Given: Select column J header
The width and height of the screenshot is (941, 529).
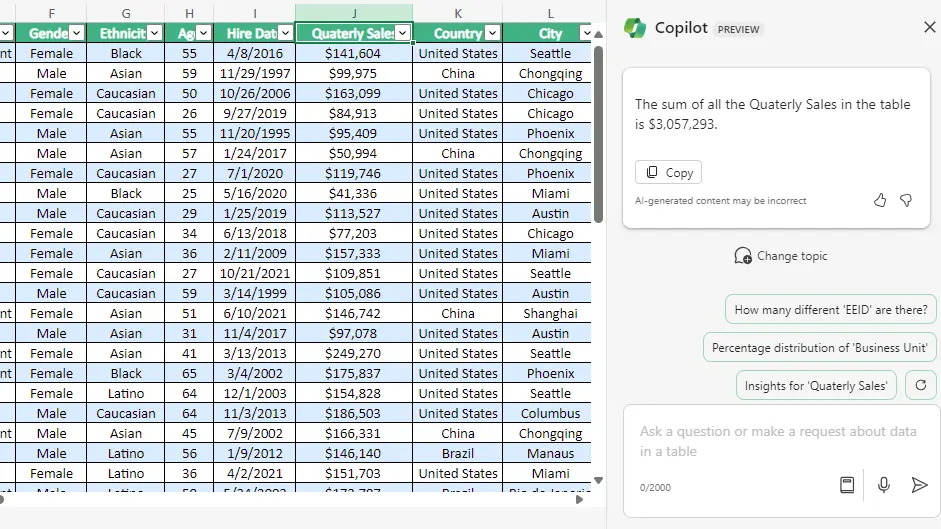Looking at the screenshot, I should 354,13.
